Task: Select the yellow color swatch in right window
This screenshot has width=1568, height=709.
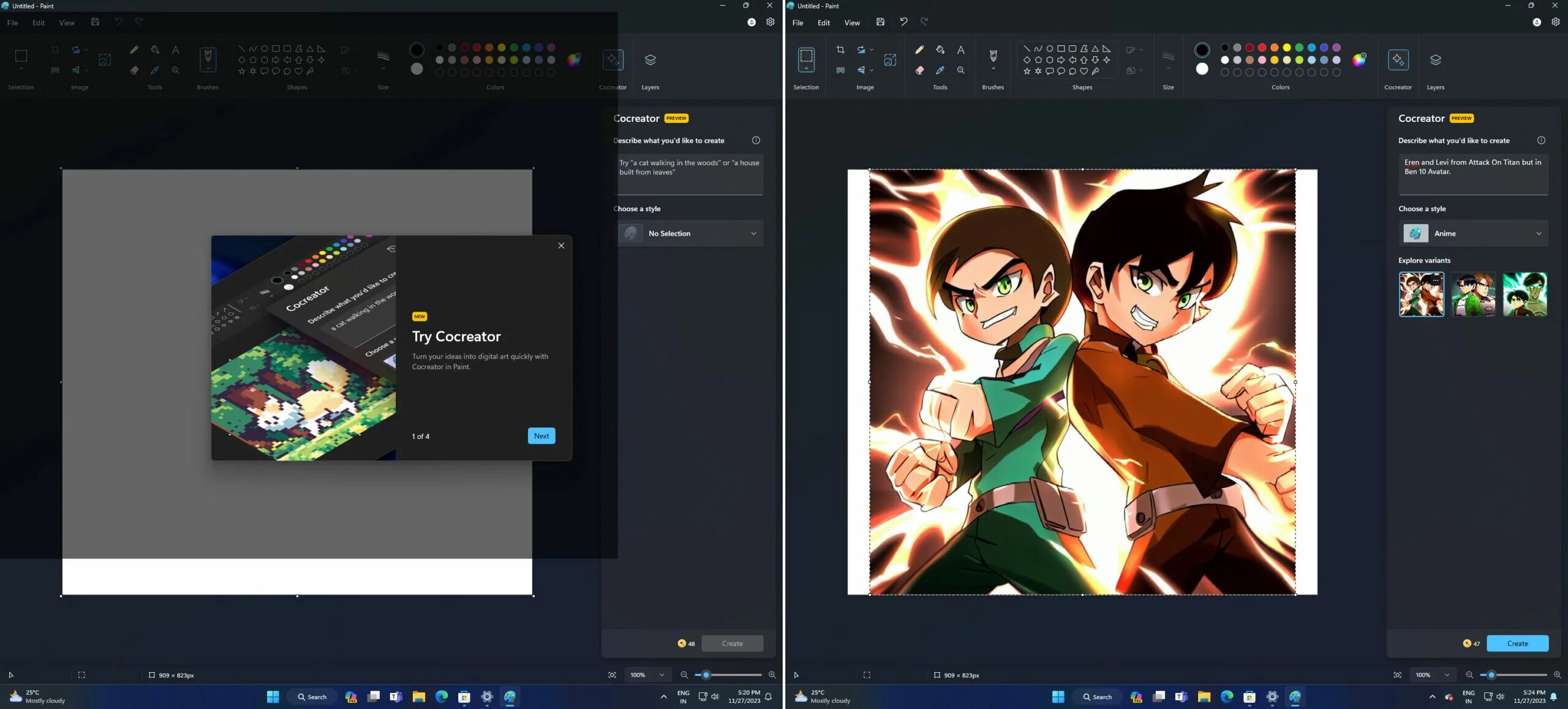Action: tap(1286, 48)
